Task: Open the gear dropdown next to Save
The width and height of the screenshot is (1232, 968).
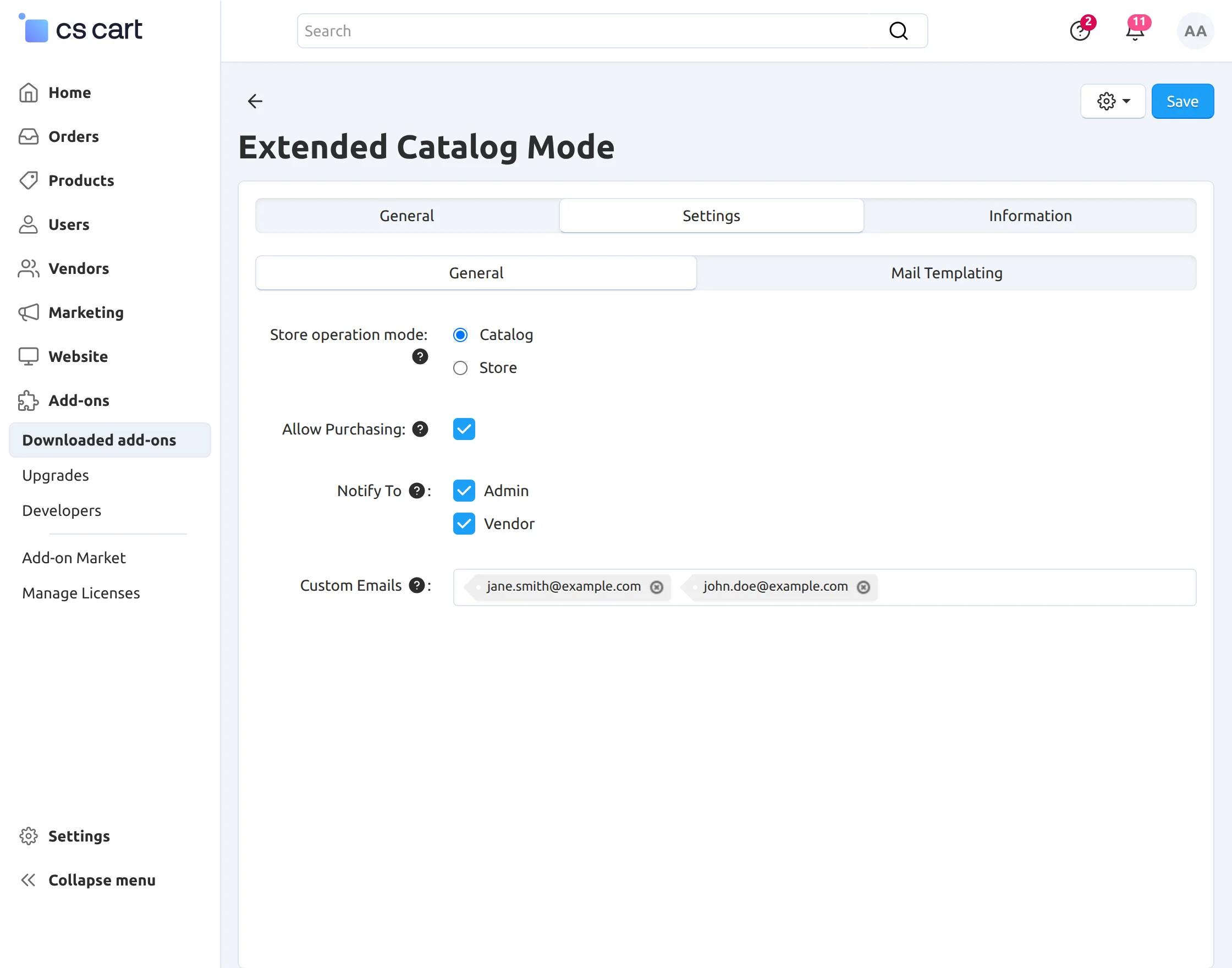Action: (1113, 101)
